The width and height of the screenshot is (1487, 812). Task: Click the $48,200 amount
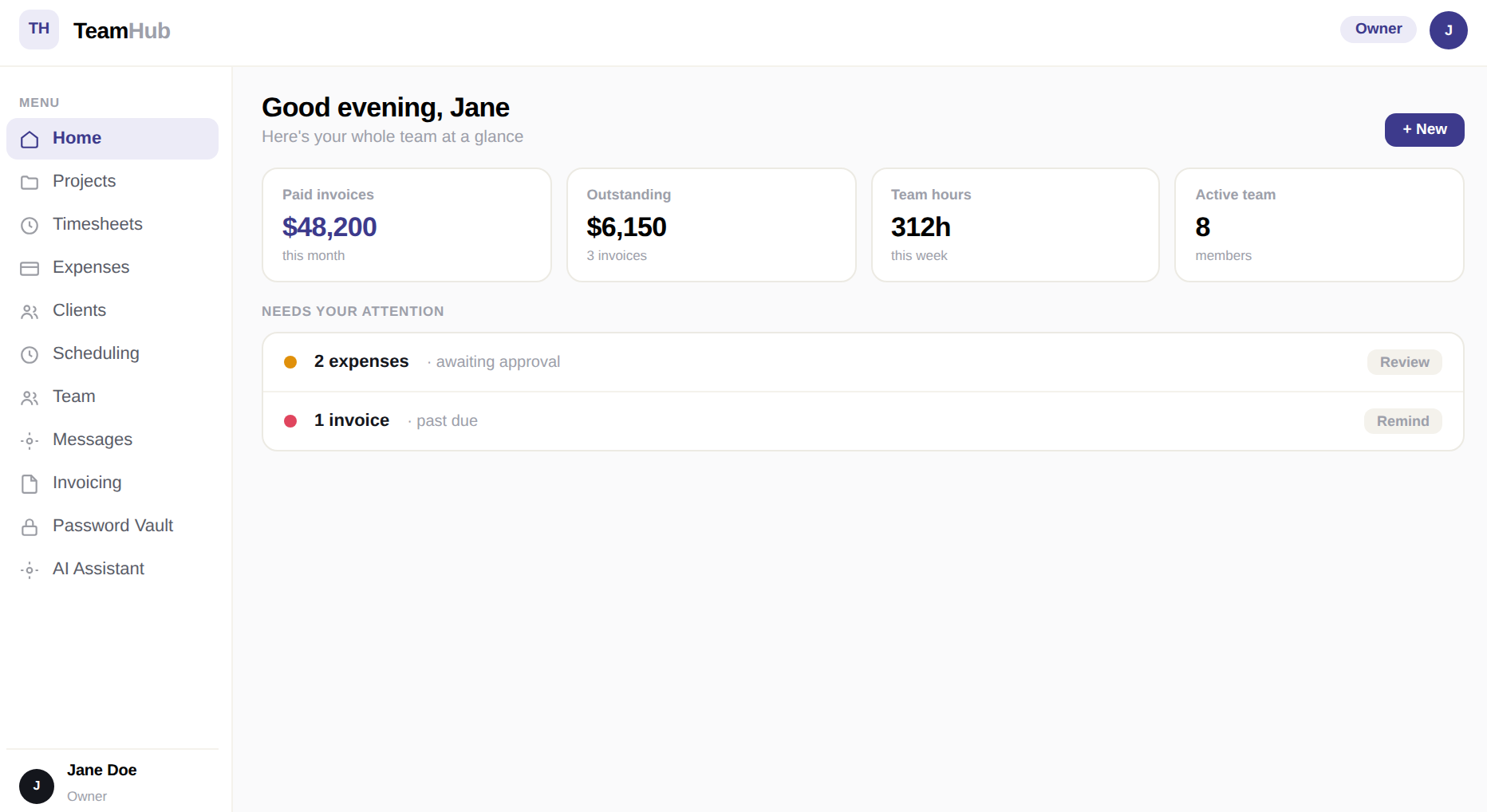tap(329, 227)
